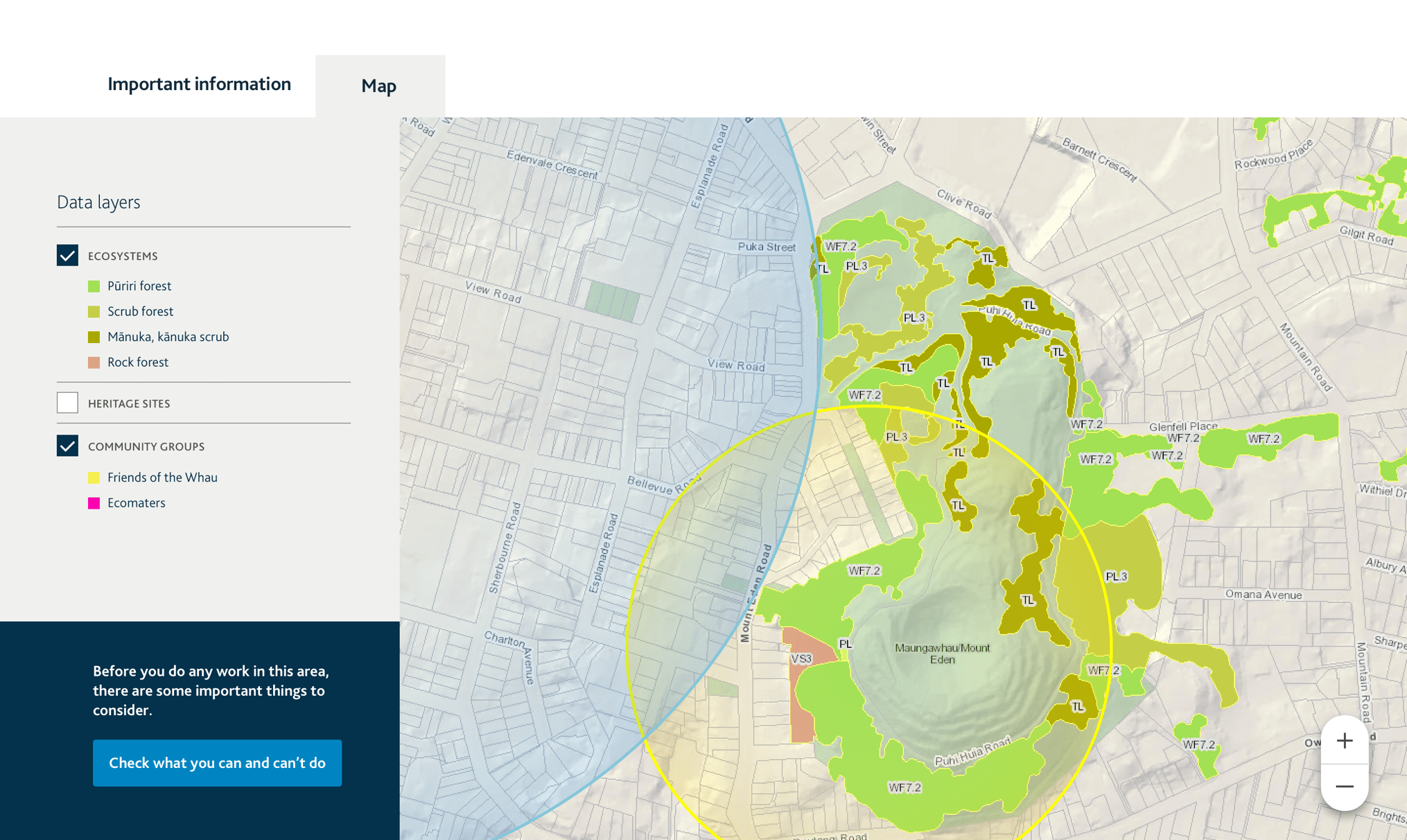Click the Friends of the Whau text

(162, 478)
